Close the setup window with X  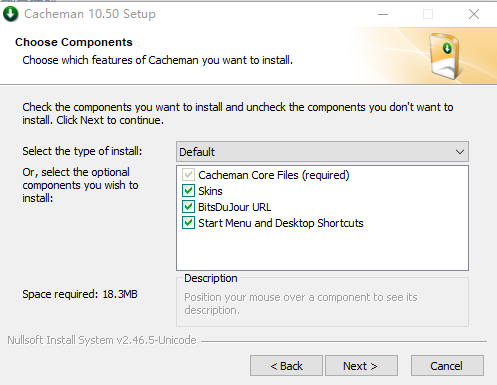click(474, 14)
